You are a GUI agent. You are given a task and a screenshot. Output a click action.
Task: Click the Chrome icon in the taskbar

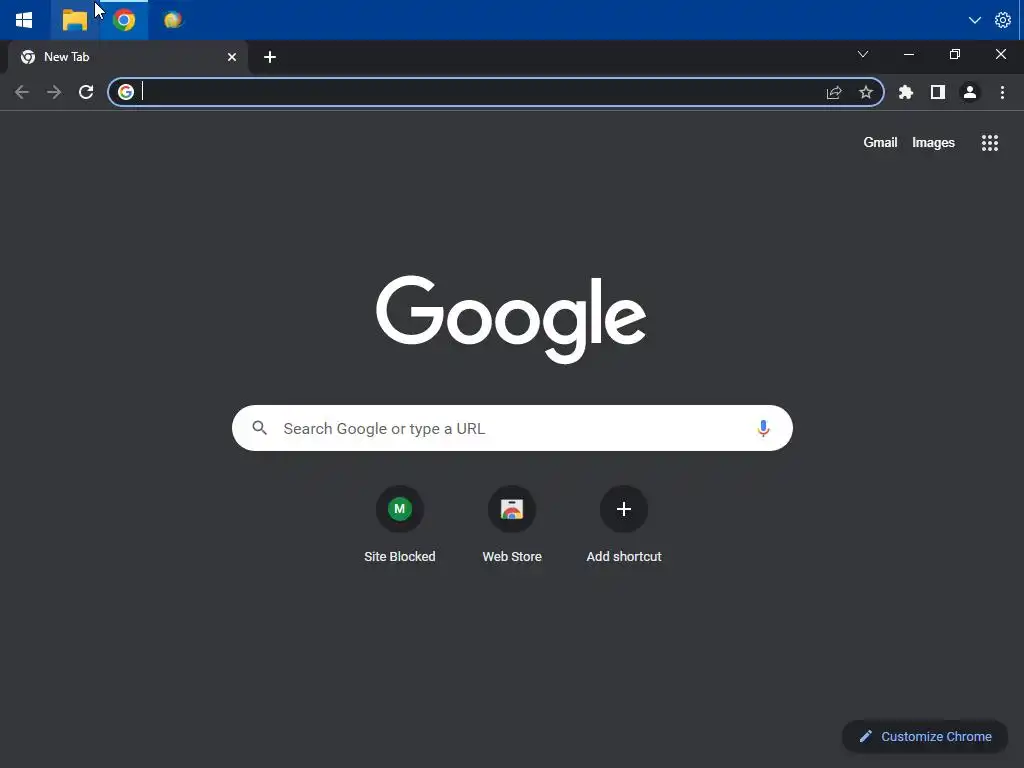click(124, 20)
